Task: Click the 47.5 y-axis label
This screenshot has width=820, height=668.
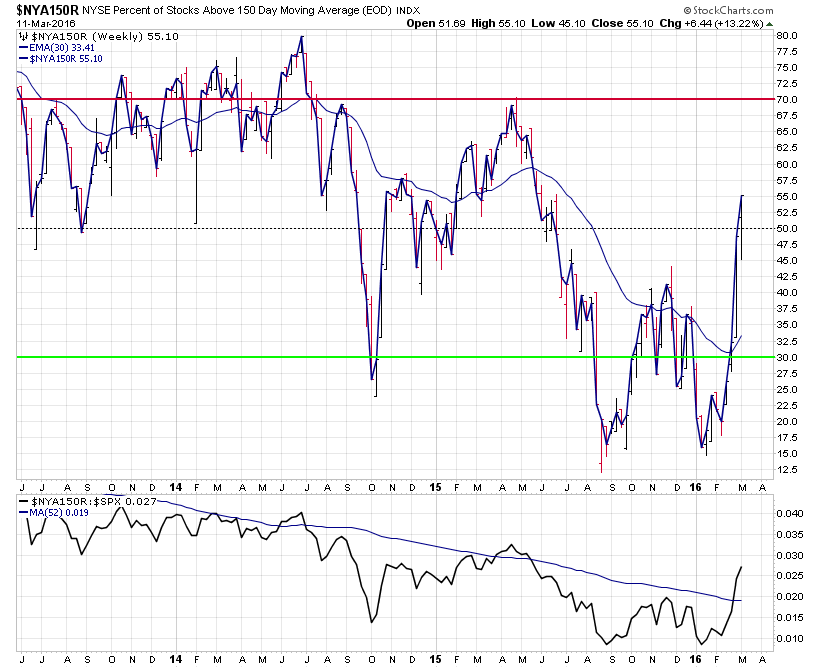Action: click(787, 245)
